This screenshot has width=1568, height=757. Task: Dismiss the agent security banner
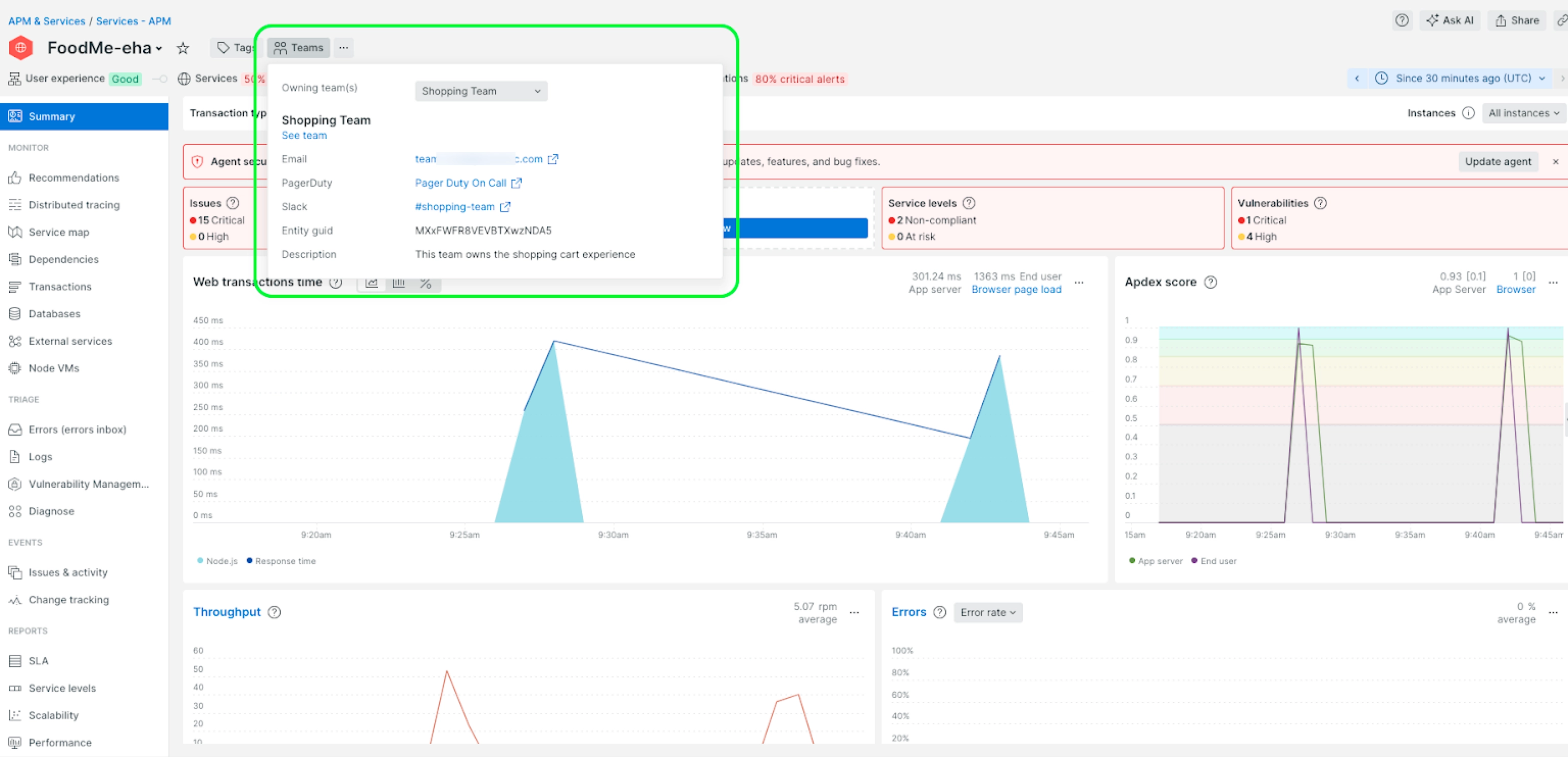1555,161
